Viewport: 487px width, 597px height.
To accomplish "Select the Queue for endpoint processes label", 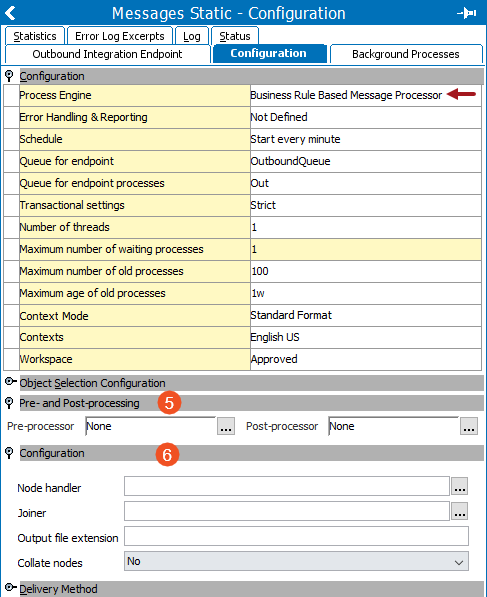I will pos(92,183).
